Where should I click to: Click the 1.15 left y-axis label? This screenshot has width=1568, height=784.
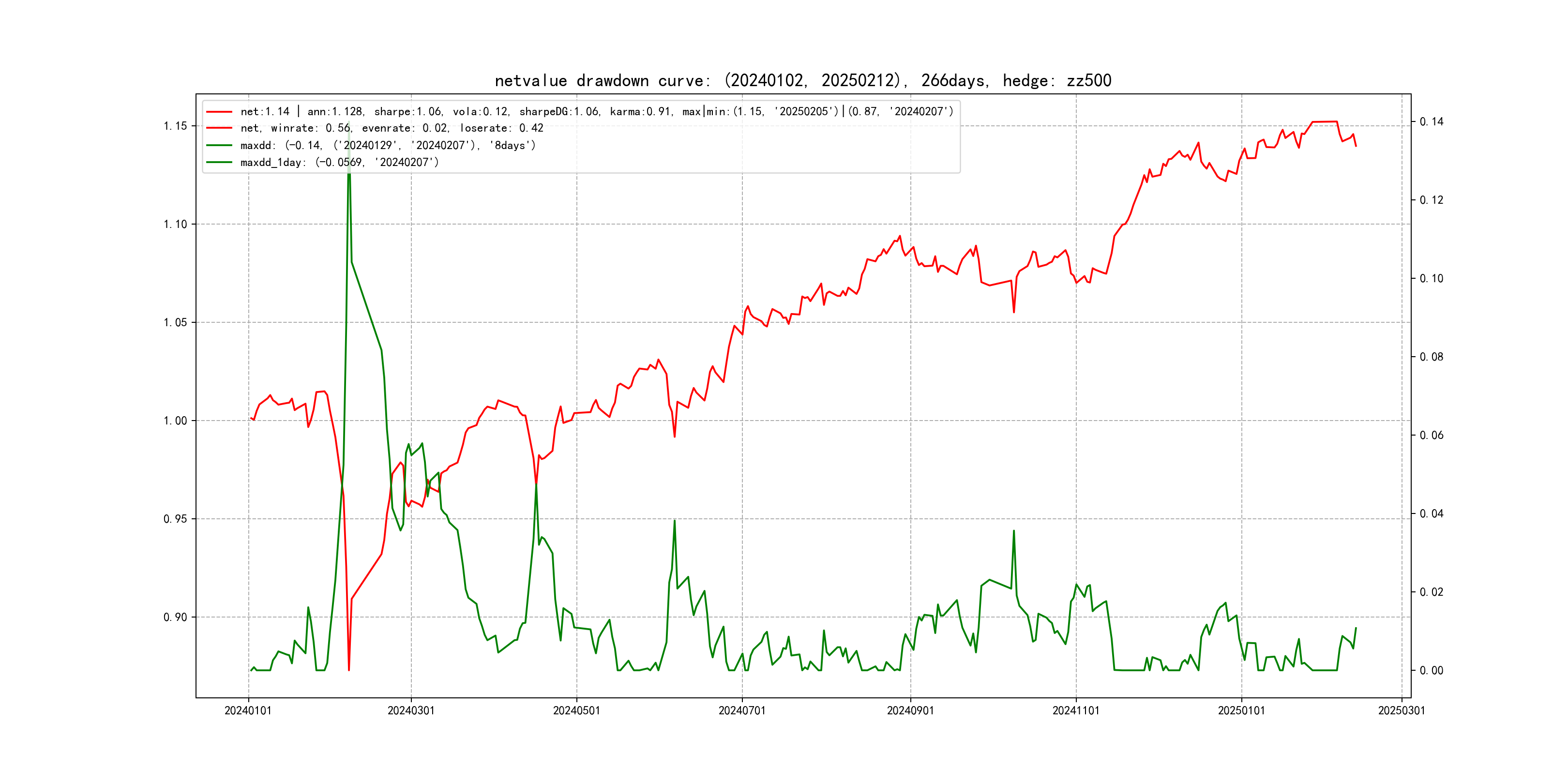pyautogui.click(x=175, y=126)
